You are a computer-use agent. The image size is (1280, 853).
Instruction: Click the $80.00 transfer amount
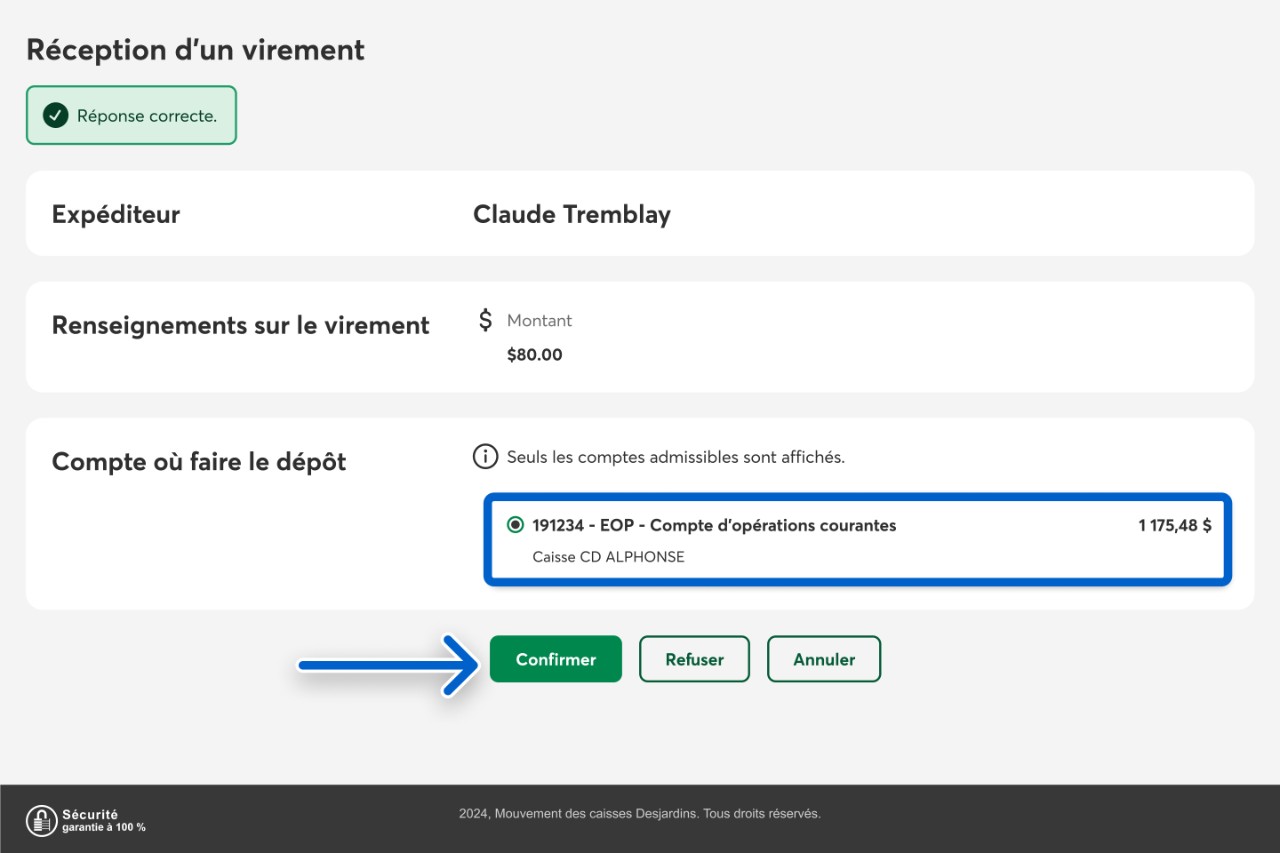(534, 355)
